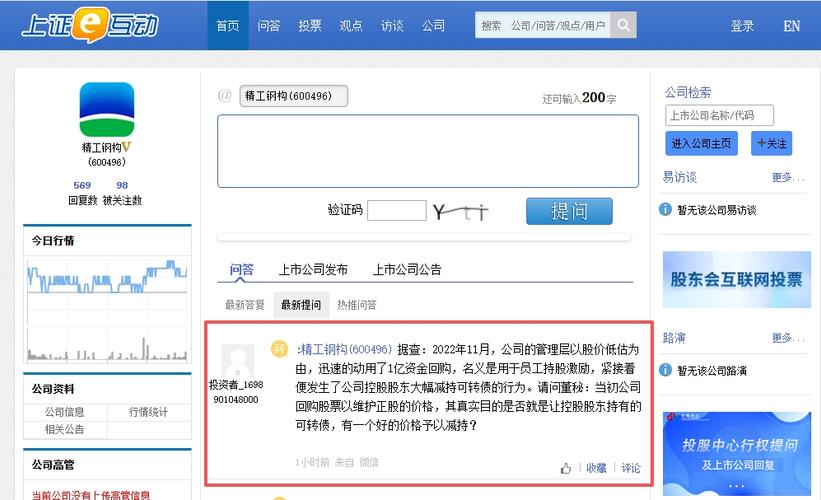Switch to 上市公司发布 tab
This screenshot has width=821, height=500.
[313, 269]
